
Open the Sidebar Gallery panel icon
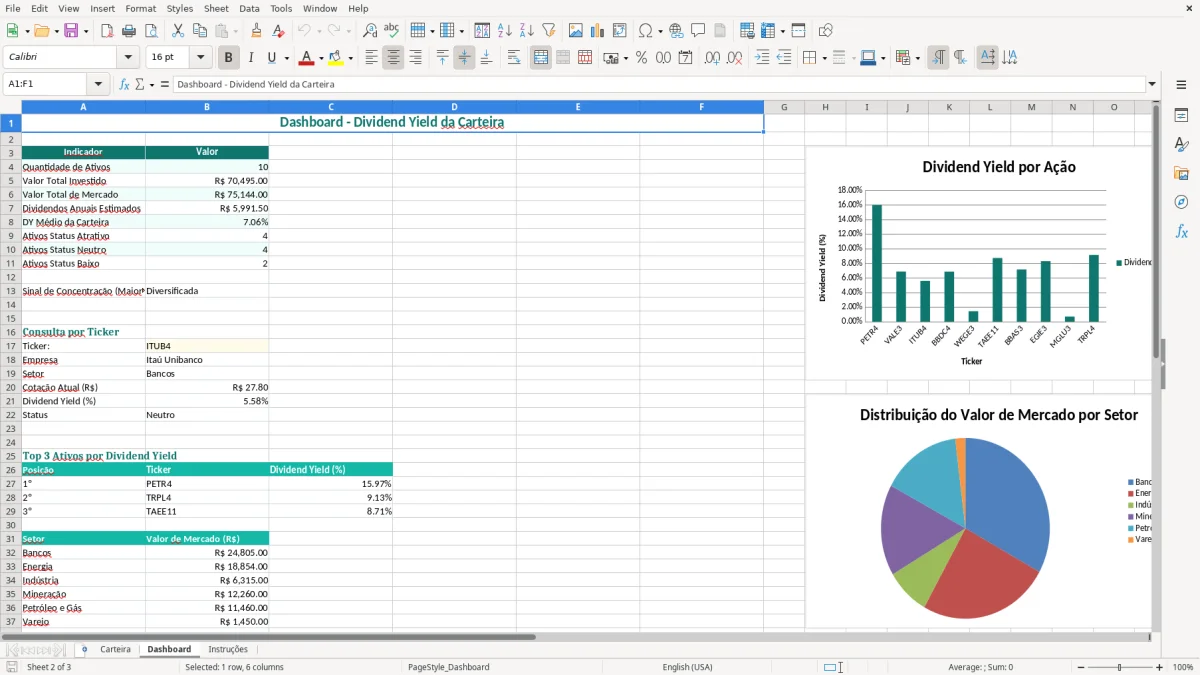tap(1181, 173)
